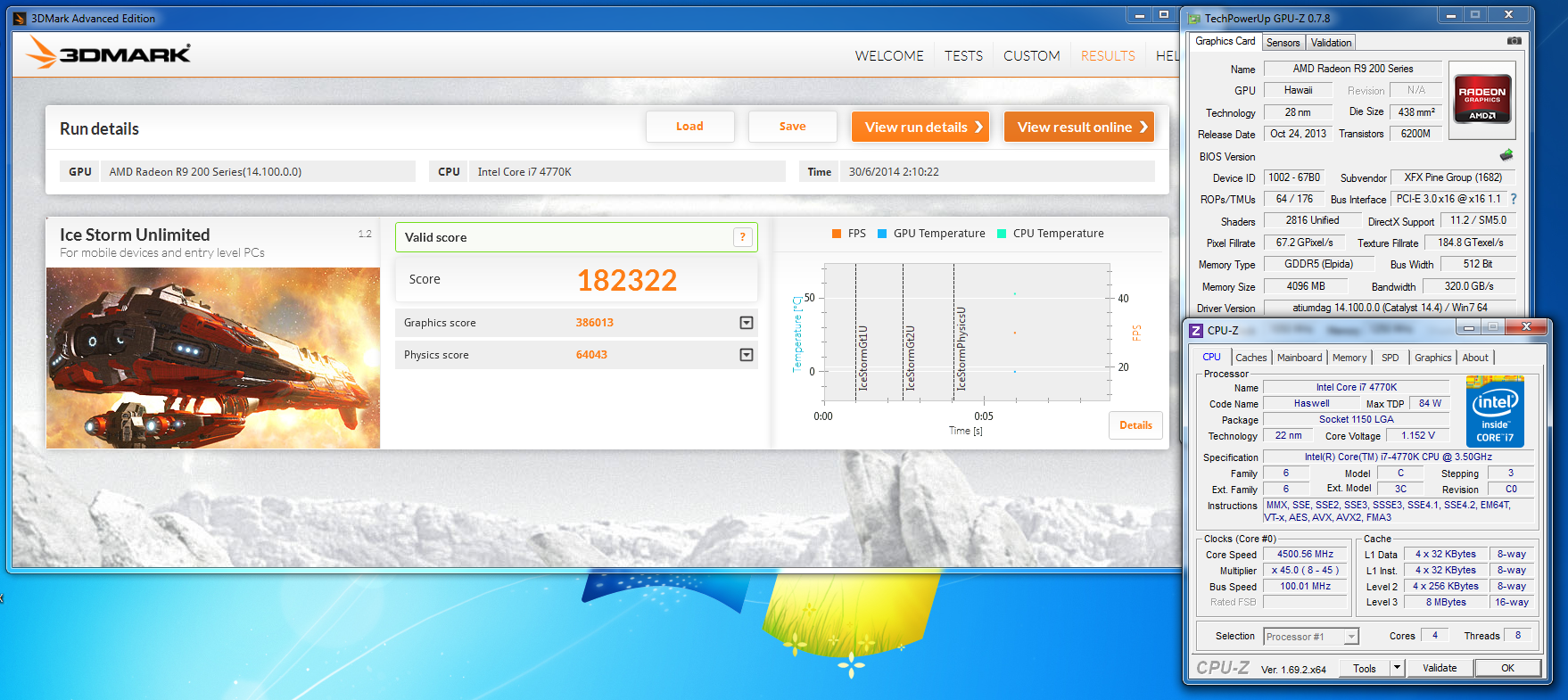Click the Subvendor XFX Pine Group field

point(1453,177)
